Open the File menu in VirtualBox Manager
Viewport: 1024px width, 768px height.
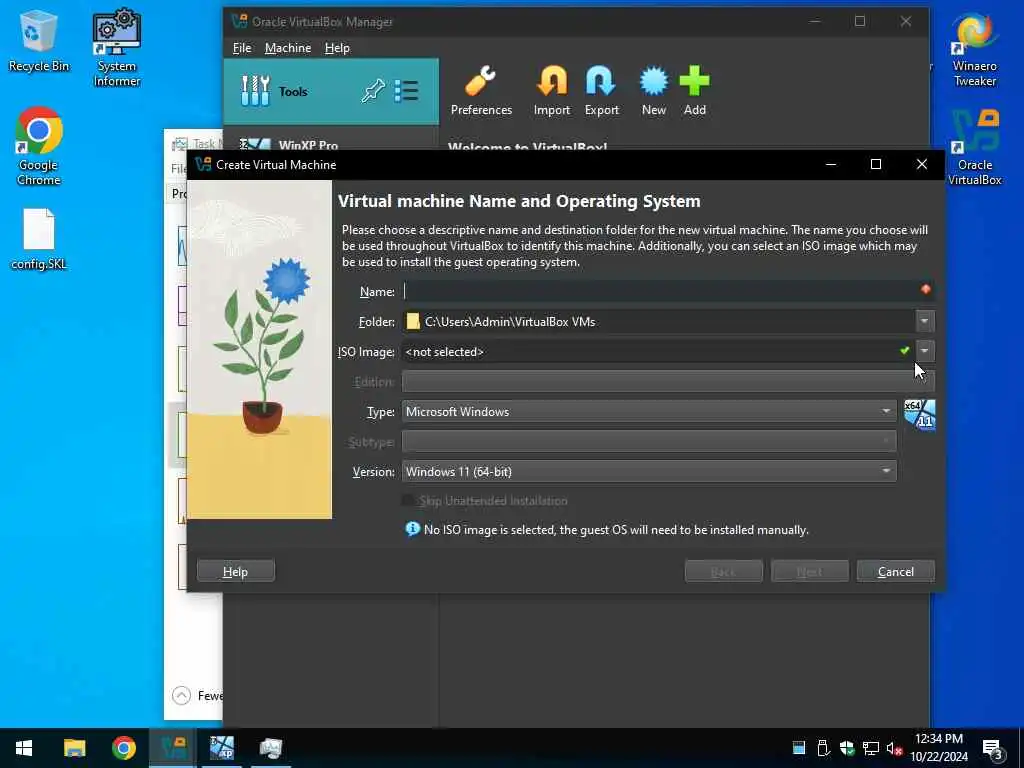[242, 48]
